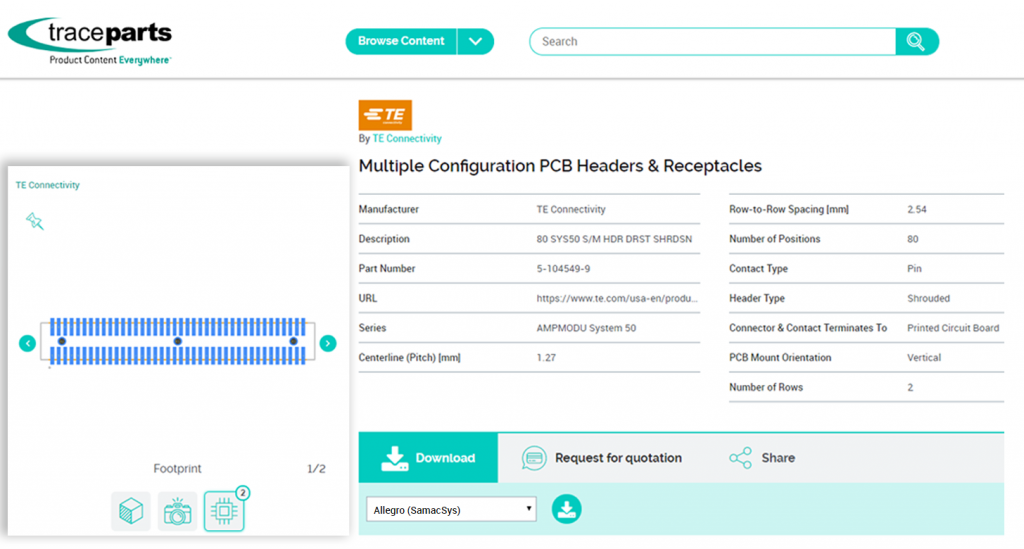Click the Manufacturer value TE Connectivity

click(571, 210)
